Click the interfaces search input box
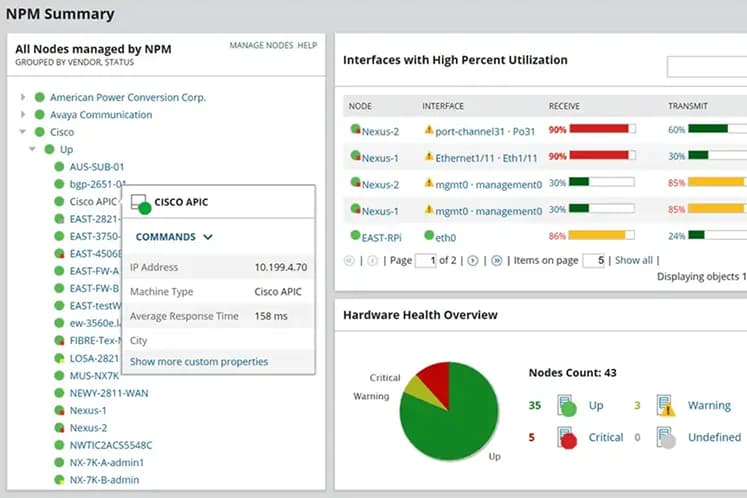This screenshot has height=498, width=747. pyautogui.click(x=707, y=67)
